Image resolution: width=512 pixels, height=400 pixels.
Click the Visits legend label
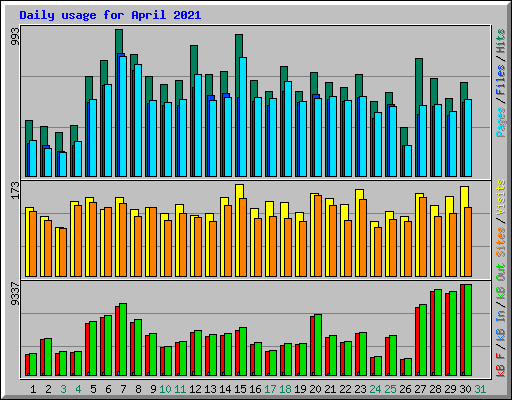[x=501, y=197]
